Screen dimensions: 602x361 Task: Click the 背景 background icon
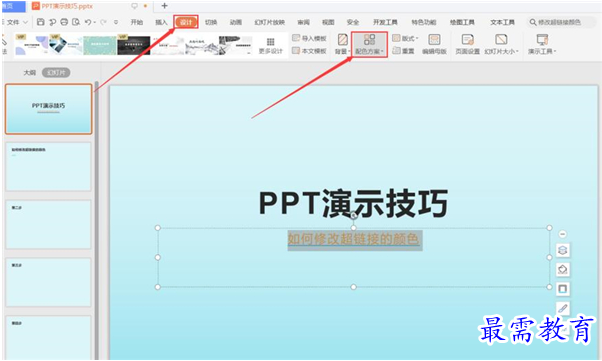(x=342, y=40)
